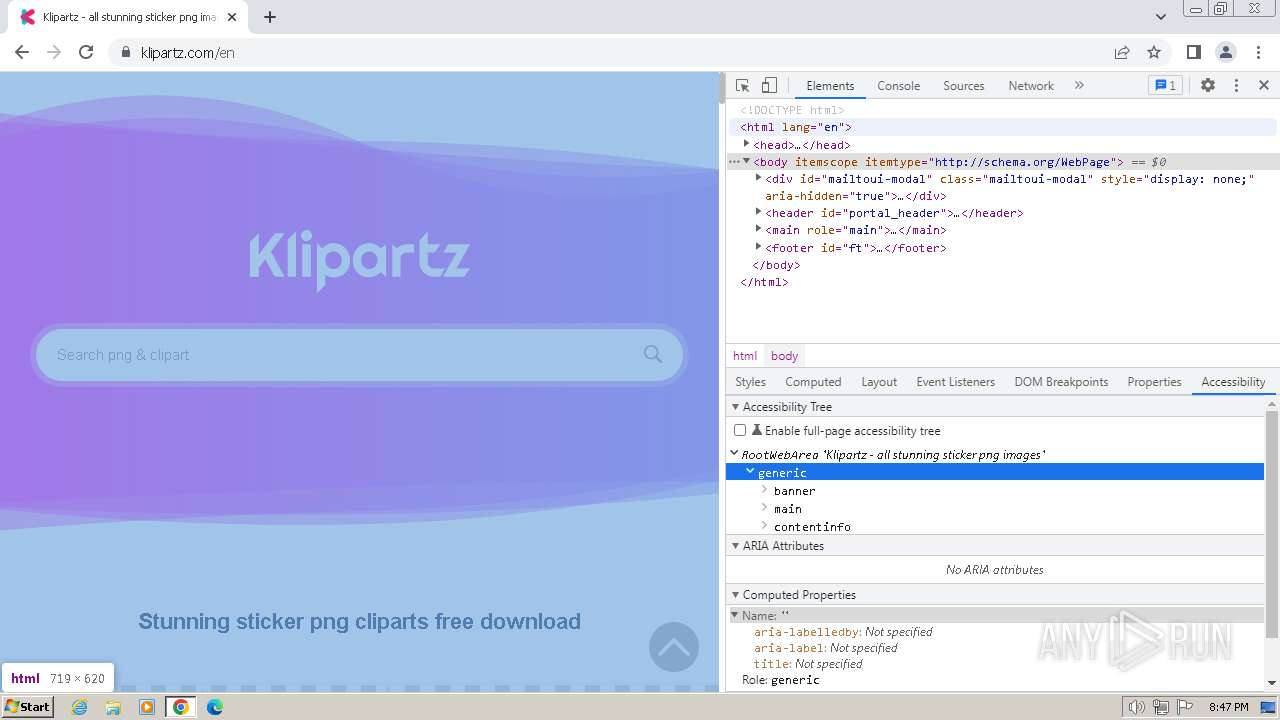Collapse the Accessibility Tree section
Viewport: 1280px width, 720px height.
coord(736,407)
